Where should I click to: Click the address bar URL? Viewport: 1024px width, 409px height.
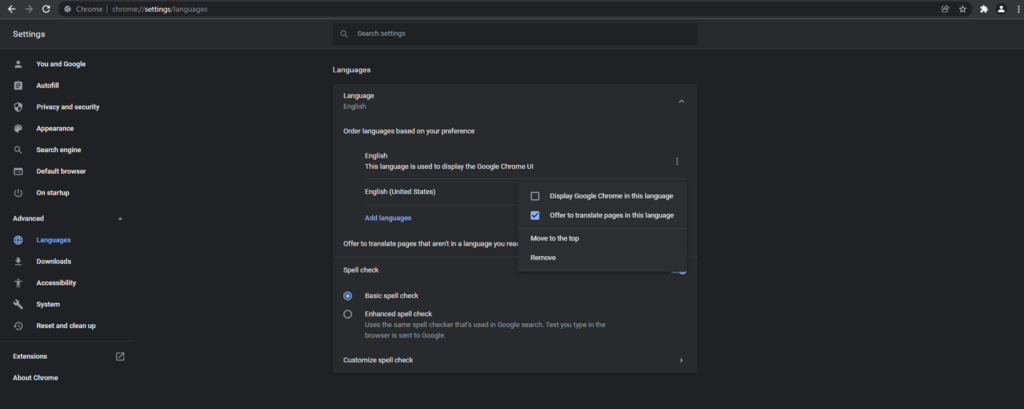click(x=160, y=9)
